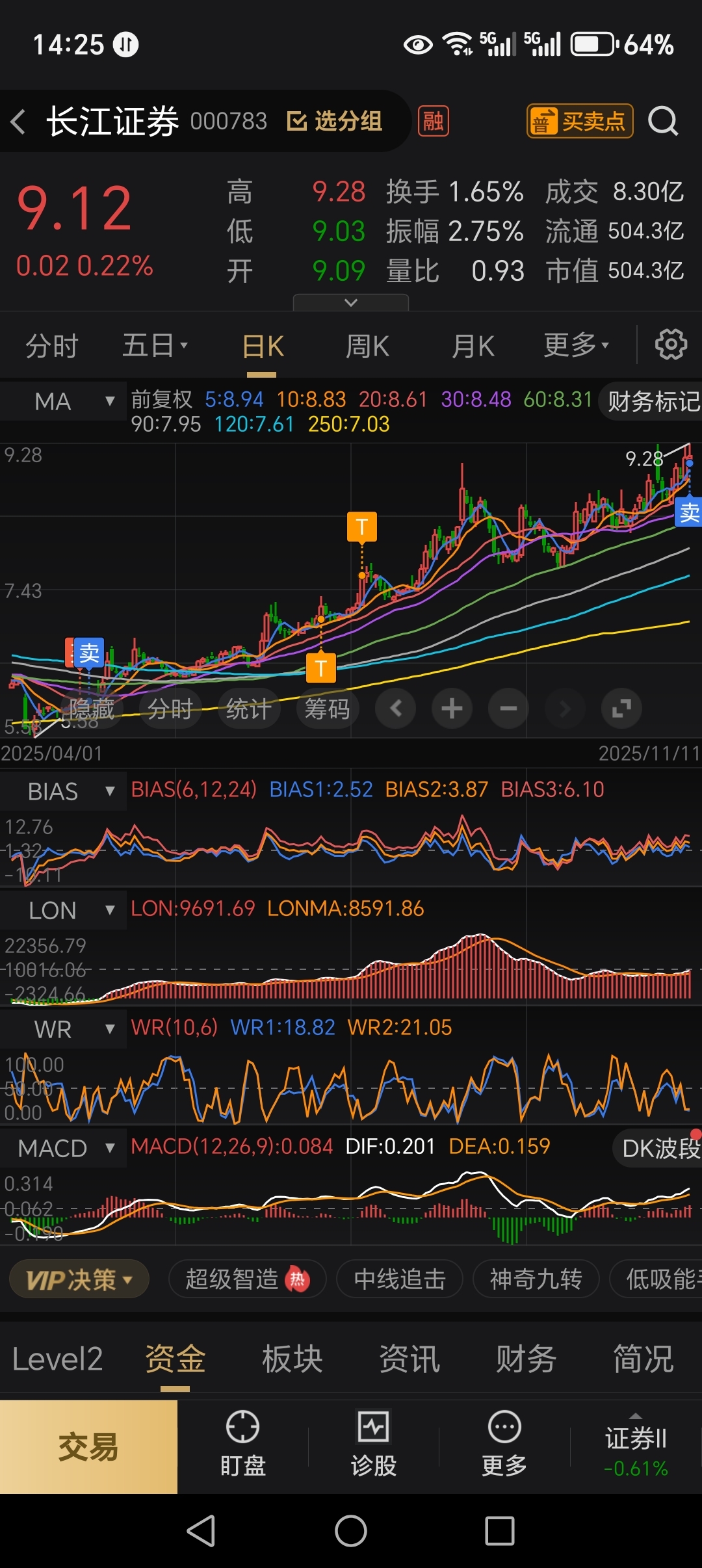
Task: Open the 更多 chart period dropdown
Action: (576, 345)
